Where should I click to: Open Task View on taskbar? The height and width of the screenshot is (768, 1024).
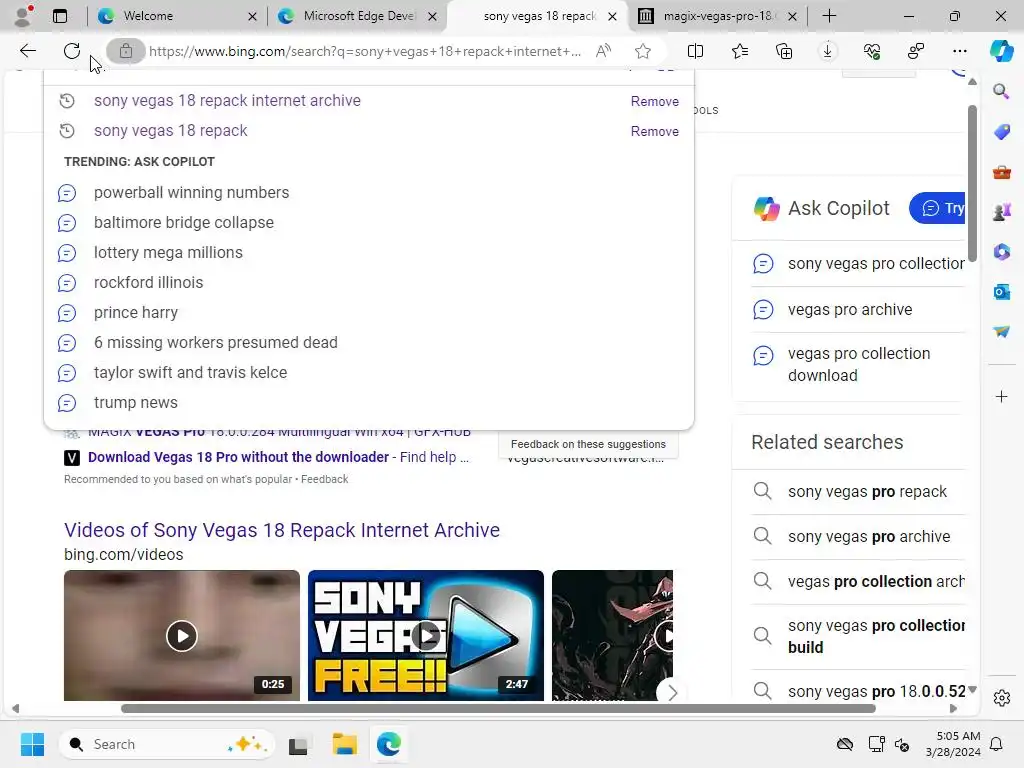[x=298, y=744]
